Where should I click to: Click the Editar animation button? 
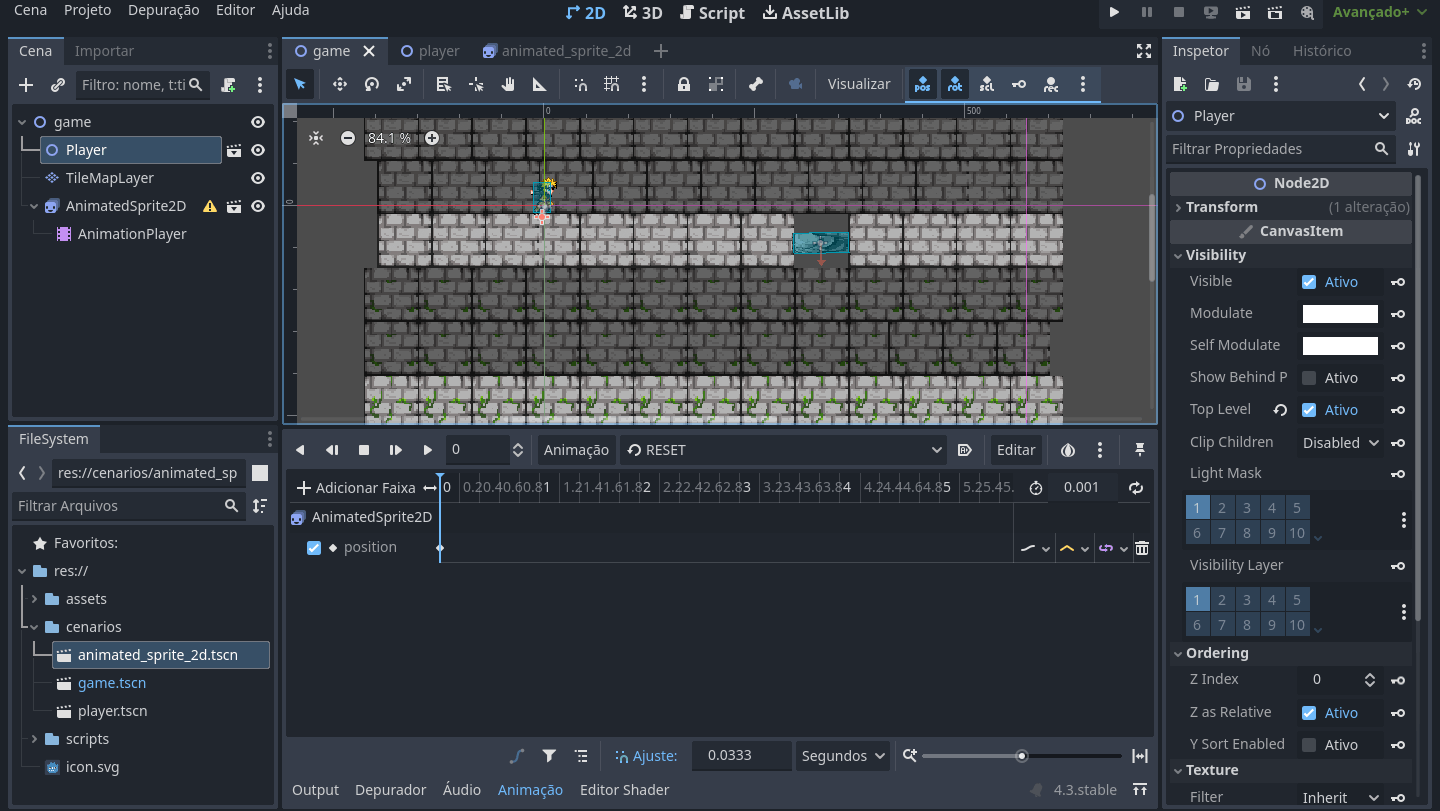[1016, 450]
